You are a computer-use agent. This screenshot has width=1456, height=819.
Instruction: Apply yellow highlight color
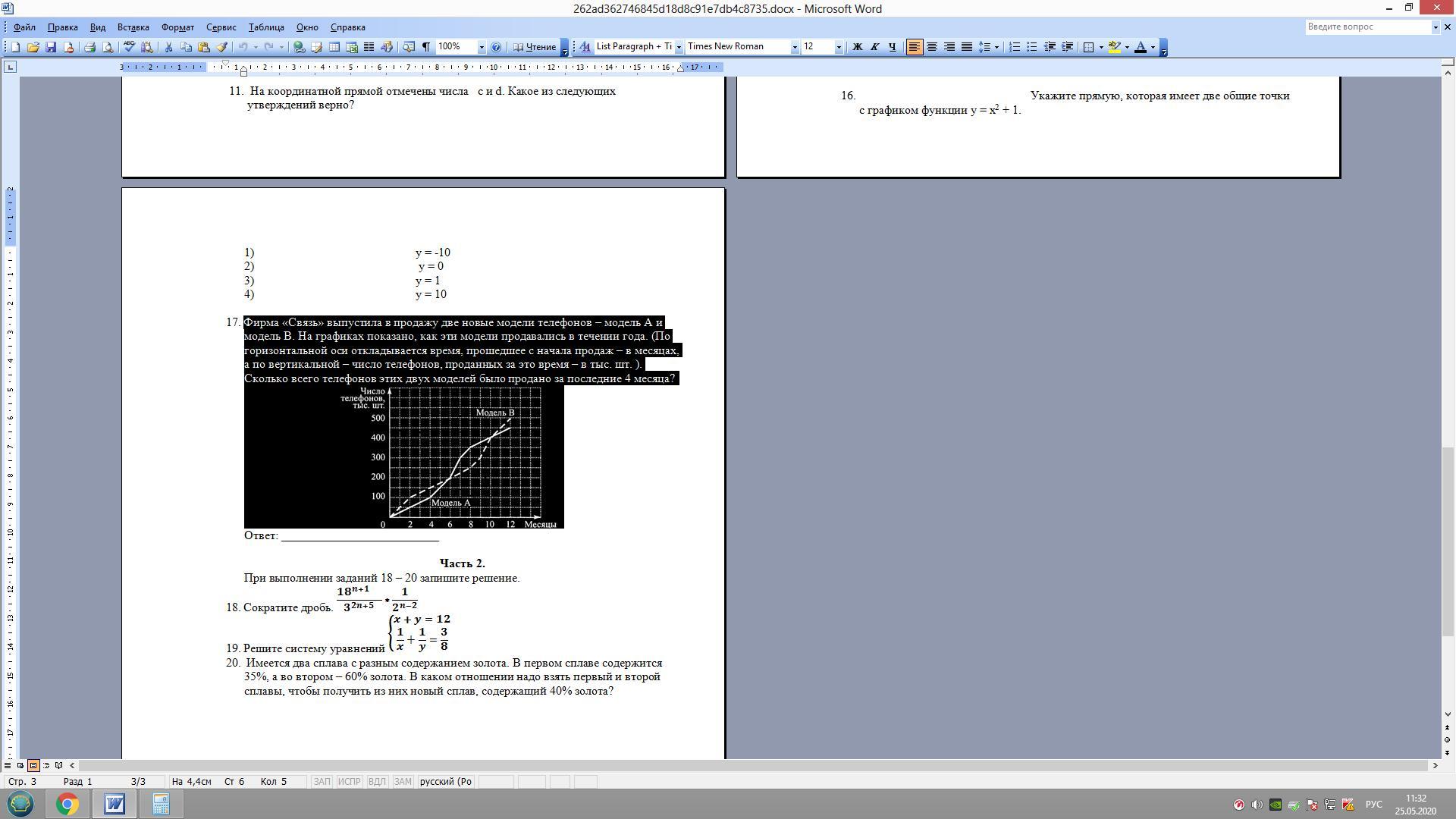(1114, 47)
